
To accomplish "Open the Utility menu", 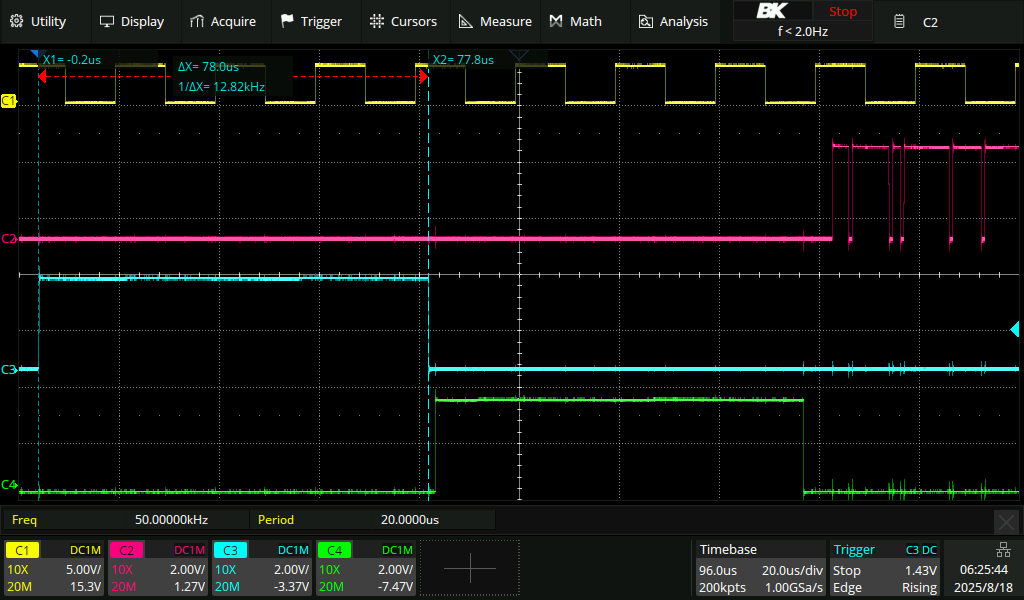I will [x=38, y=22].
